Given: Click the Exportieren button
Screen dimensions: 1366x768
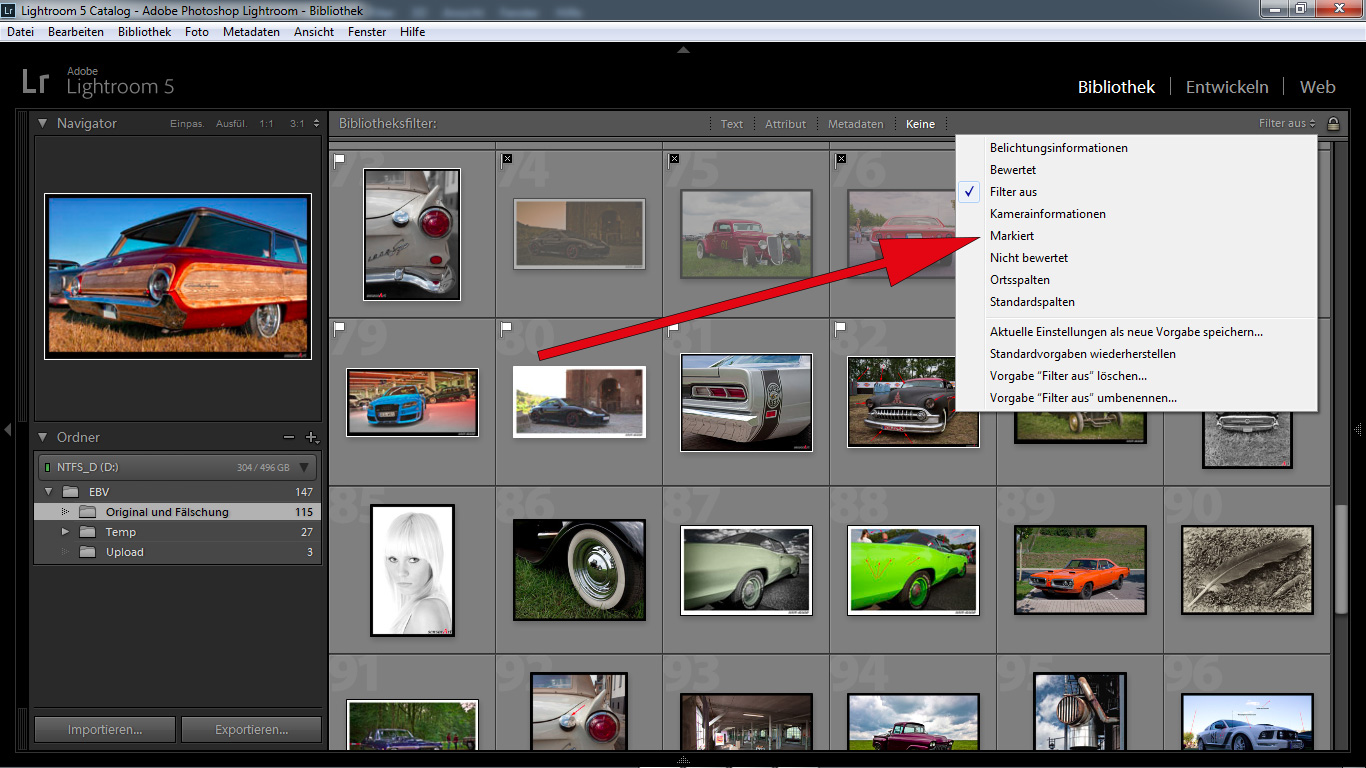Looking at the screenshot, I should (x=251, y=729).
